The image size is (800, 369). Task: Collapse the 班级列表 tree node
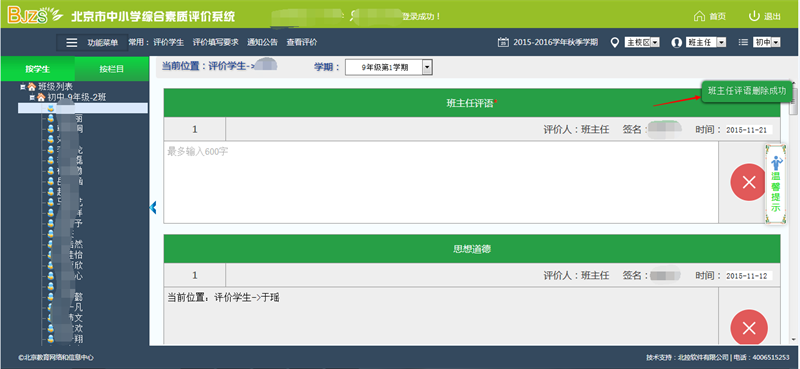[22, 87]
